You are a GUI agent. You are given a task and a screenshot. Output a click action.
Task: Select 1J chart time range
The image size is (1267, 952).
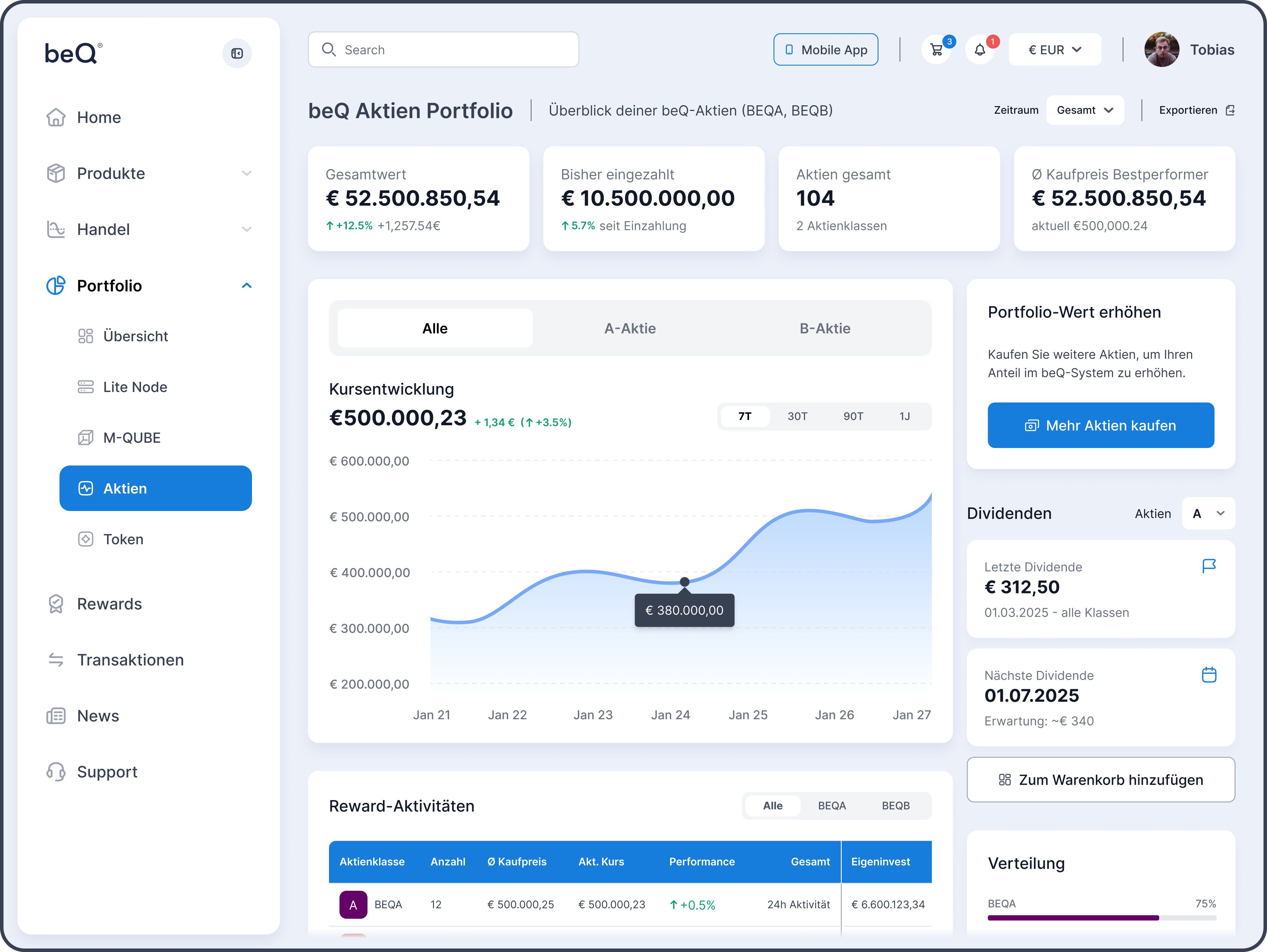pos(904,416)
